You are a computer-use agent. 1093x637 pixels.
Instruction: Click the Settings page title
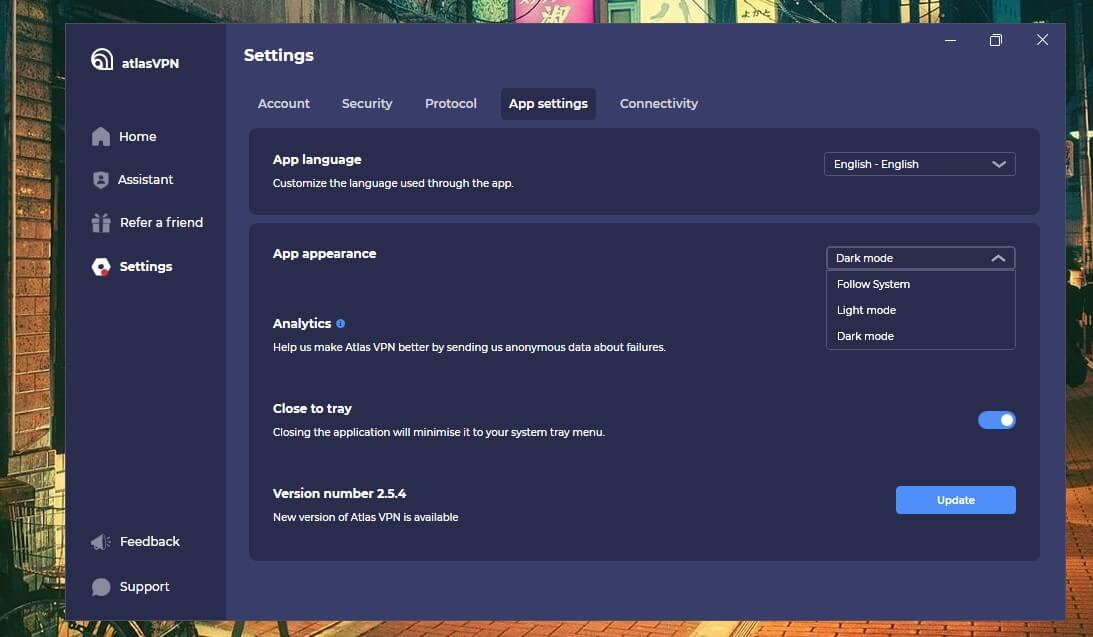click(278, 55)
